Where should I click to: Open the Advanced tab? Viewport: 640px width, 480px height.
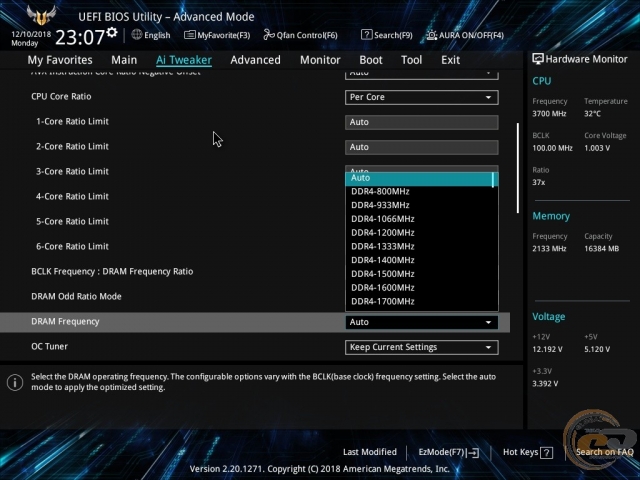256,60
